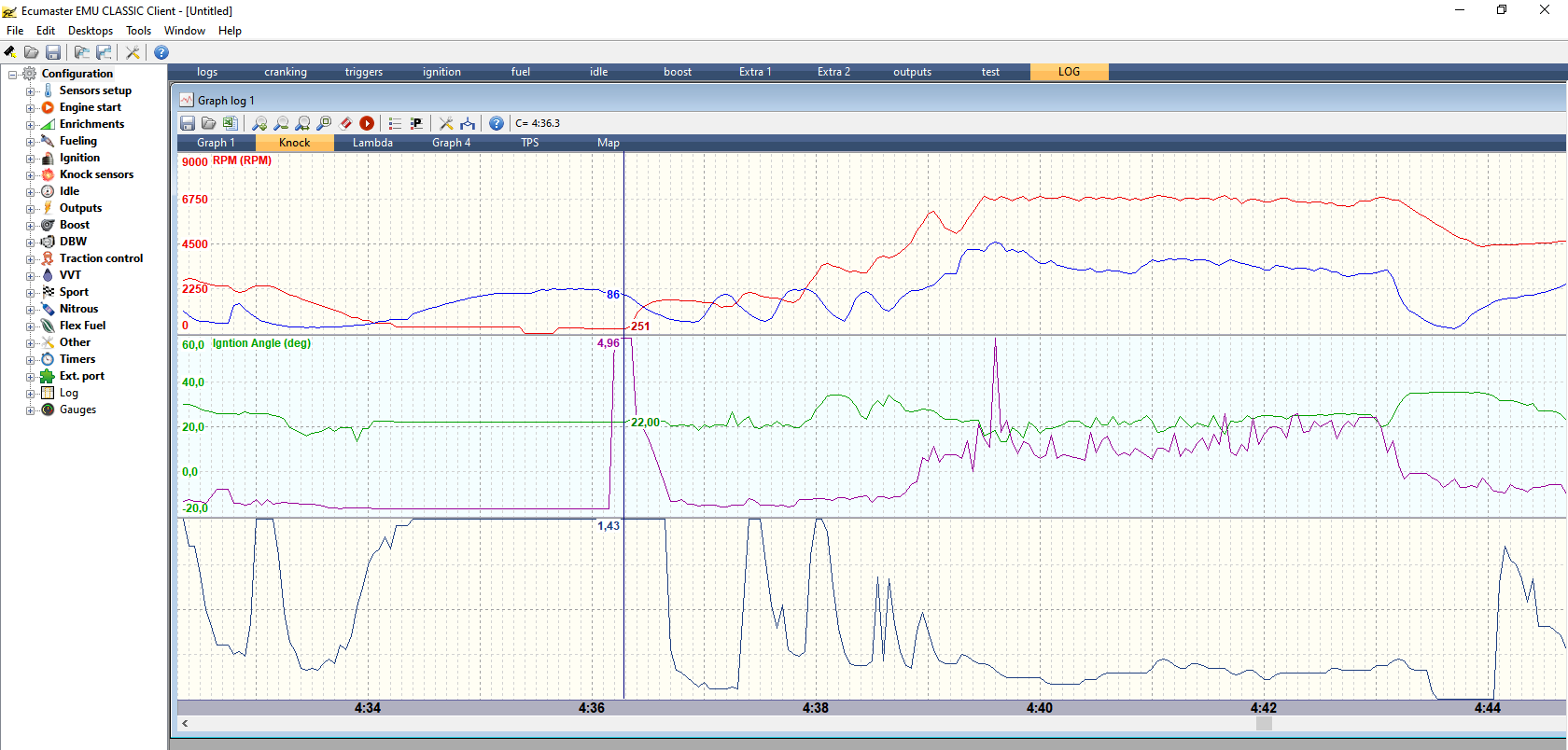Export graph log to Excel spreadsheet
Image resolution: width=1568 pixels, height=750 pixels.
click(x=230, y=123)
